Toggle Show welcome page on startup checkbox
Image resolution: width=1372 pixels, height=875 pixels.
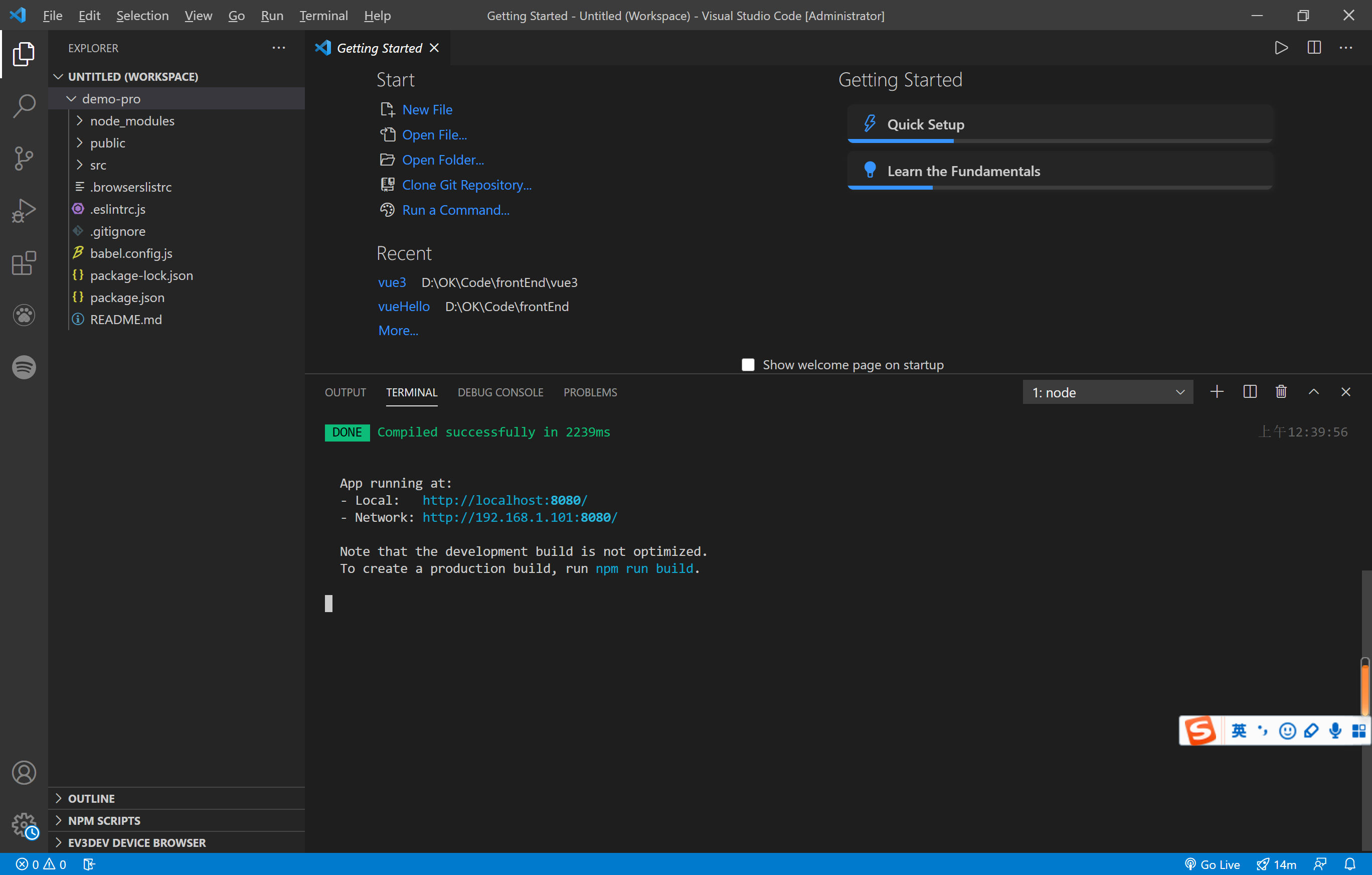(748, 365)
